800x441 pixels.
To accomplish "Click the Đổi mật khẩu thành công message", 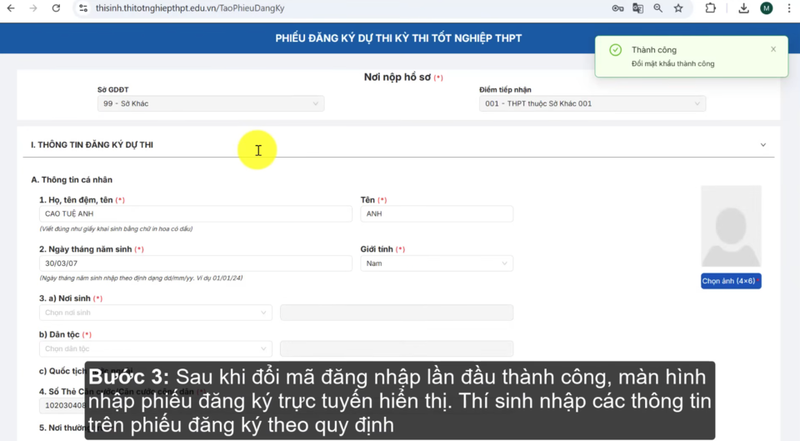I will (x=673, y=64).
